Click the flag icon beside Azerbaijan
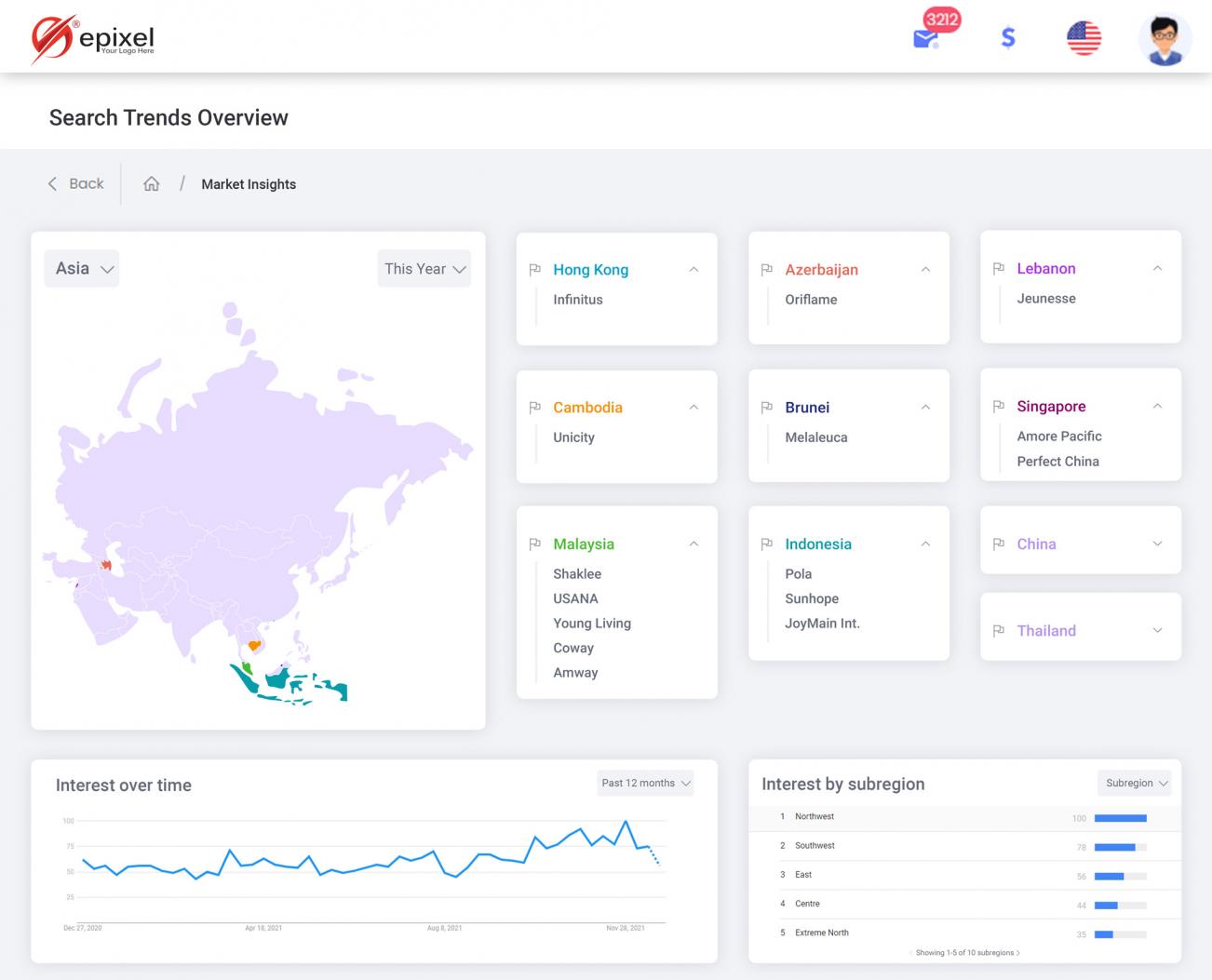Image resolution: width=1212 pixels, height=980 pixels. pyautogui.click(x=767, y=270)
